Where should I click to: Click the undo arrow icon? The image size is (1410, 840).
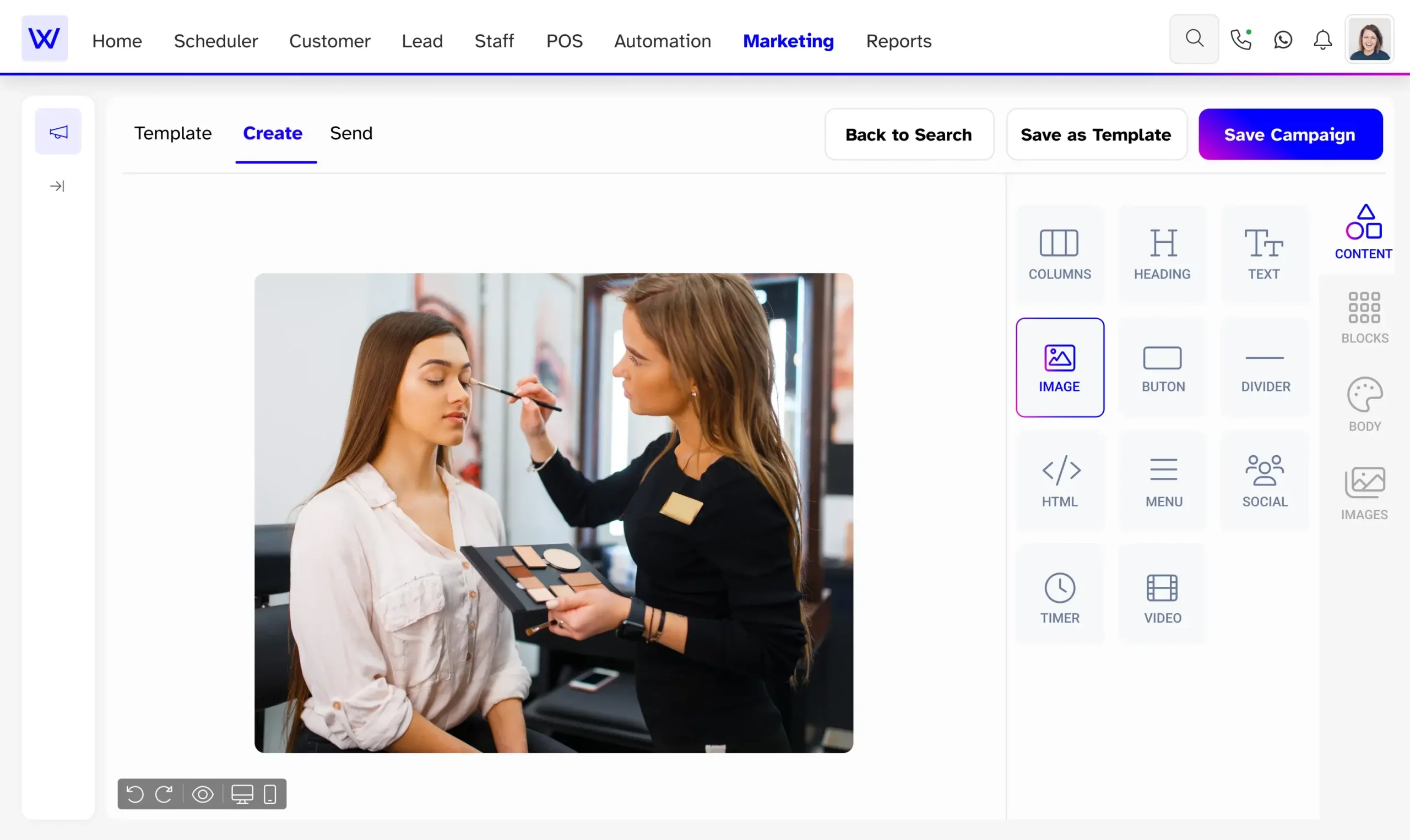tap(135, 794)
